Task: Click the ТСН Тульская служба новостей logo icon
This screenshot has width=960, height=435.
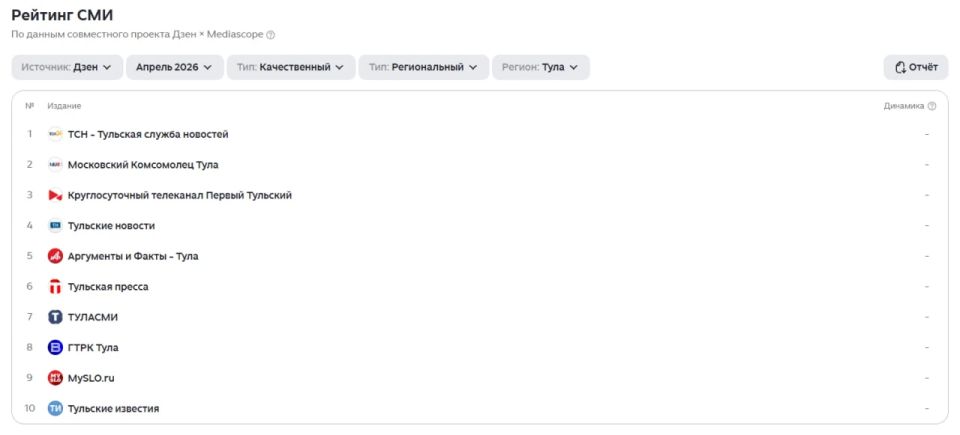Action: pos(55,134)
